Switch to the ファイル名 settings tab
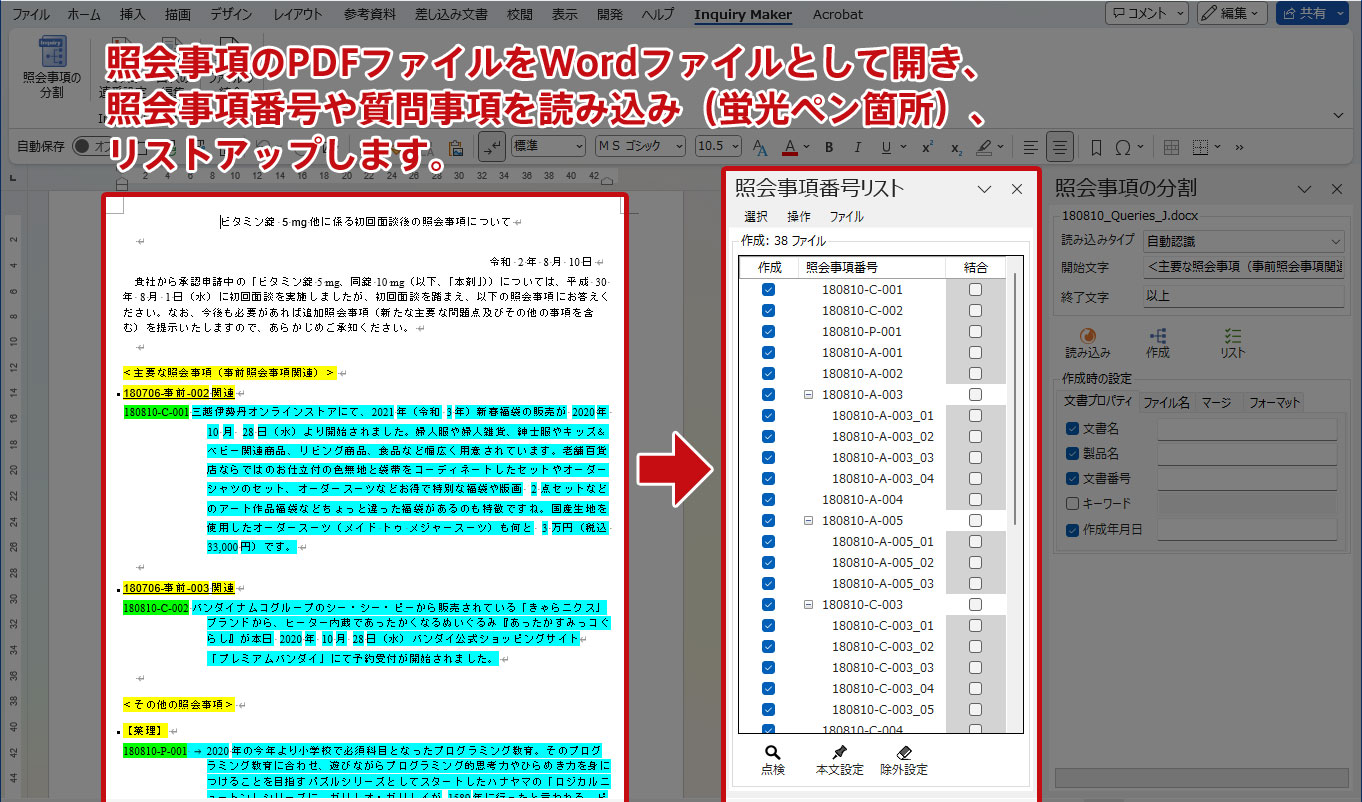This screenshot has width=1362, height=802. click(1166, 401)
